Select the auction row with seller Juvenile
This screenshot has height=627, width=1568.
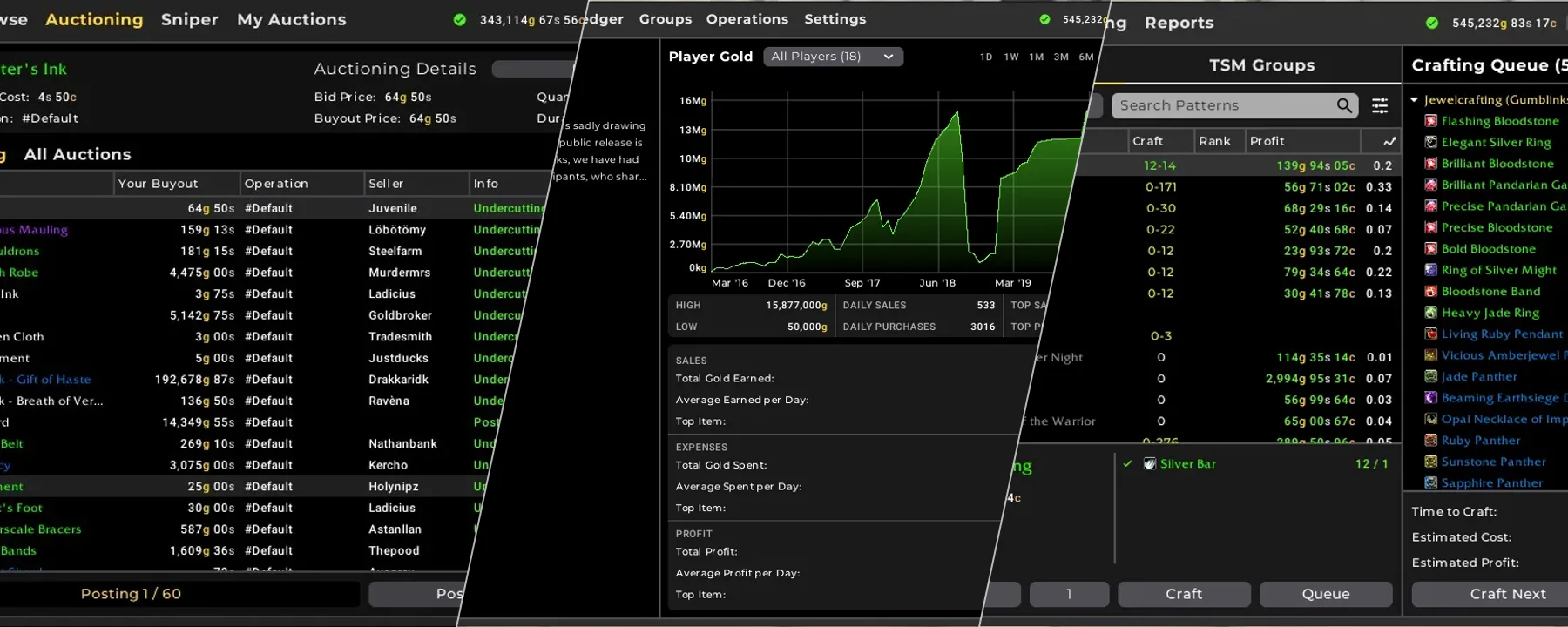[x=274, y=208]
